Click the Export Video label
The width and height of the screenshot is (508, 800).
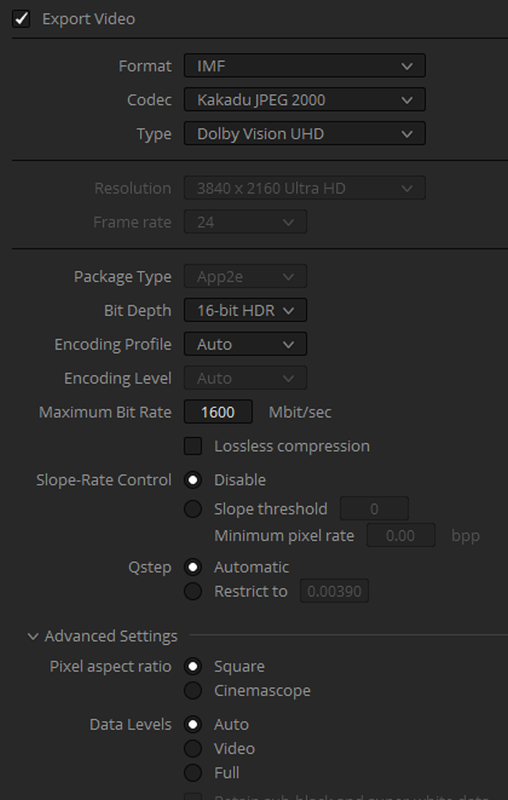click(x=89, y=19)
